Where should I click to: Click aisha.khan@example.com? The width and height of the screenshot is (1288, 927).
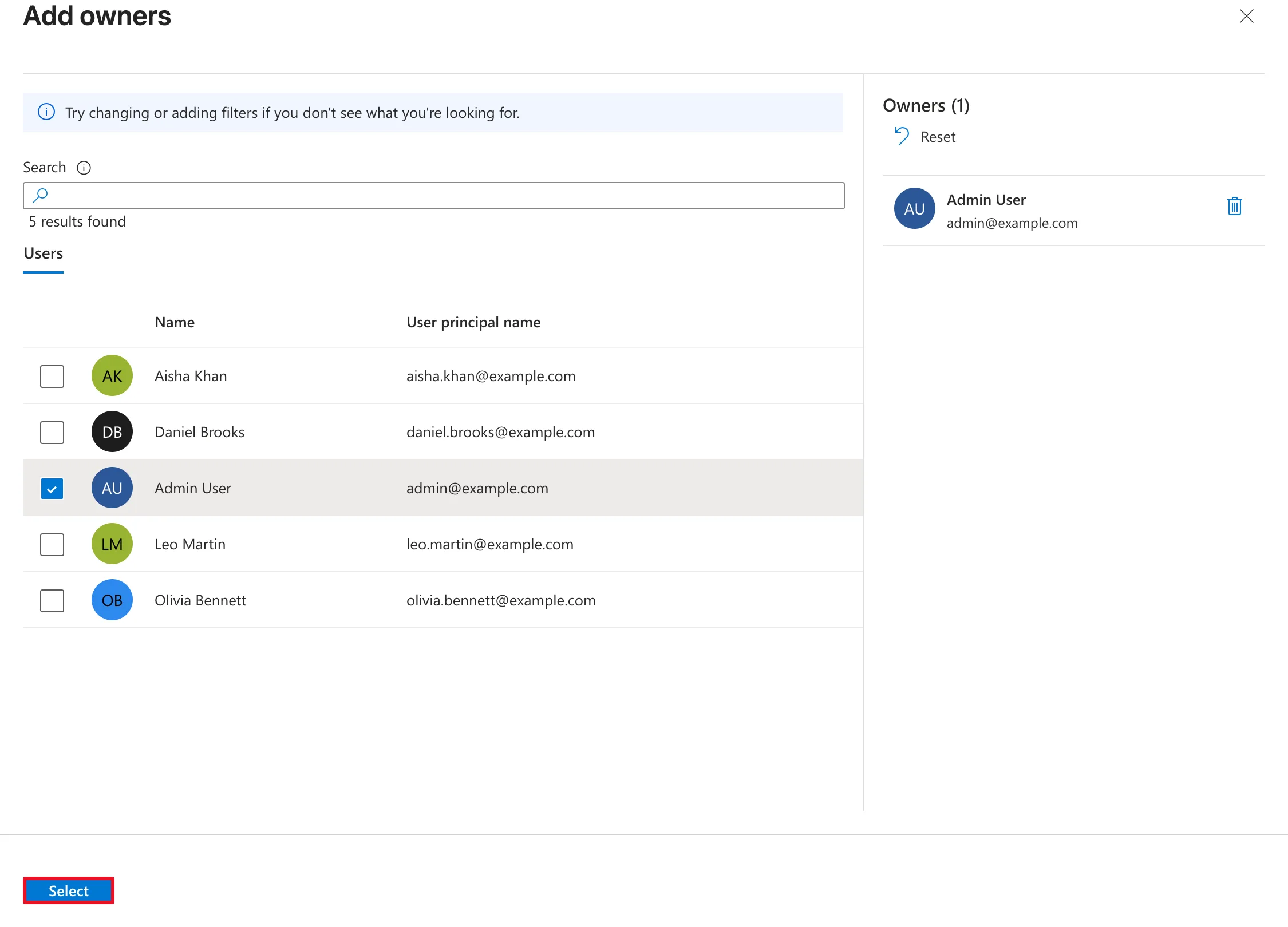pos(491,376)
